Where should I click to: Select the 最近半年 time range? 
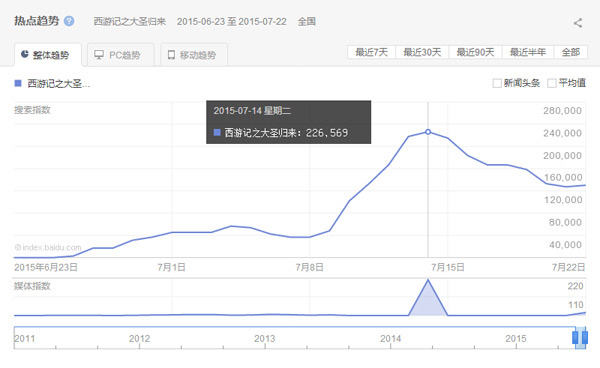(528, 52)
